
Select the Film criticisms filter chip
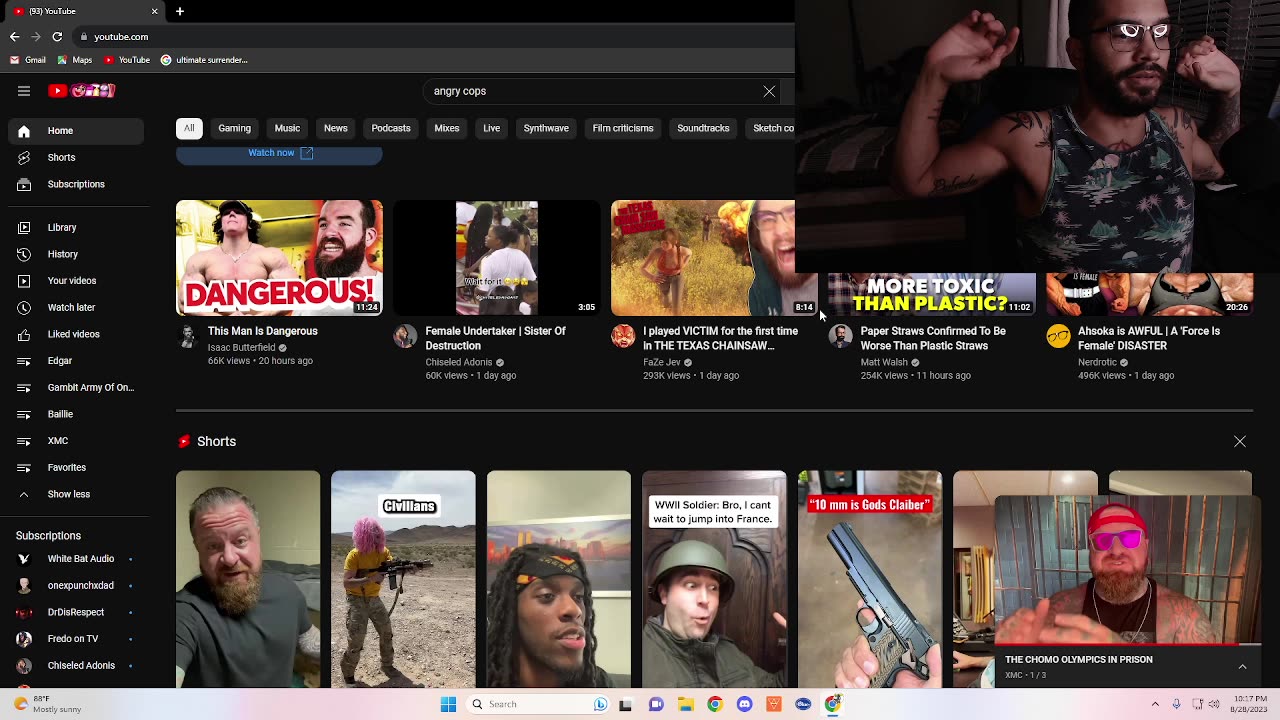click(623, 128)
